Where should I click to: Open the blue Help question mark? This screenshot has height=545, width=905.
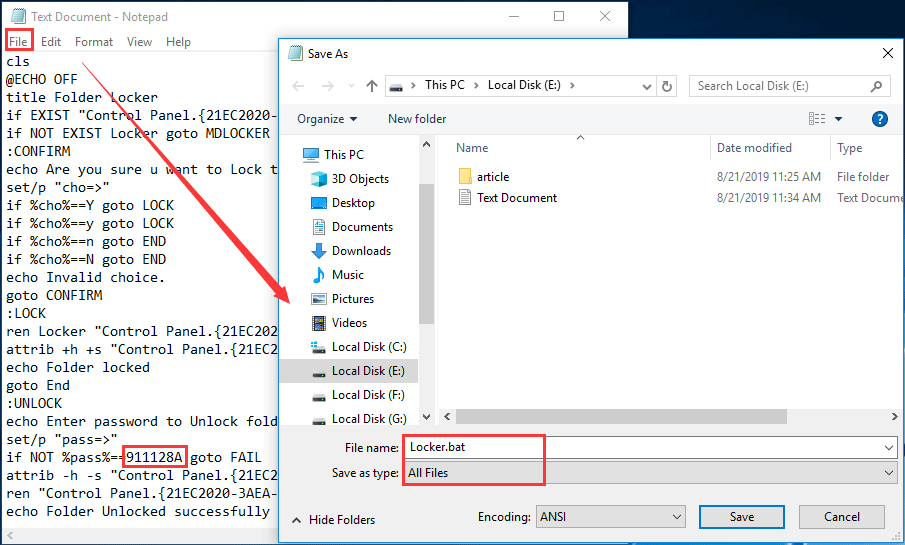pos(880,119)
